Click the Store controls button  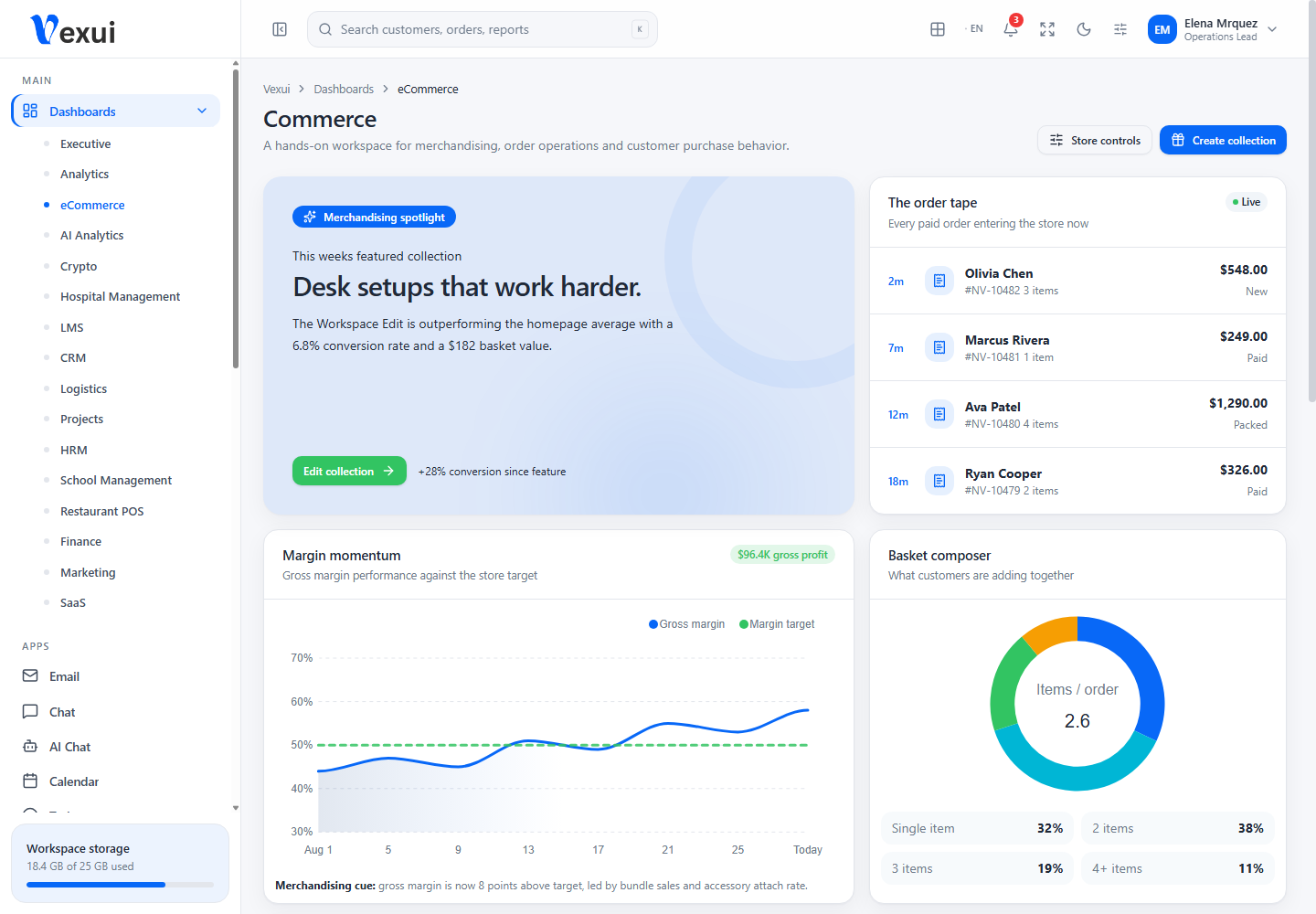(x=1095, y=140)
